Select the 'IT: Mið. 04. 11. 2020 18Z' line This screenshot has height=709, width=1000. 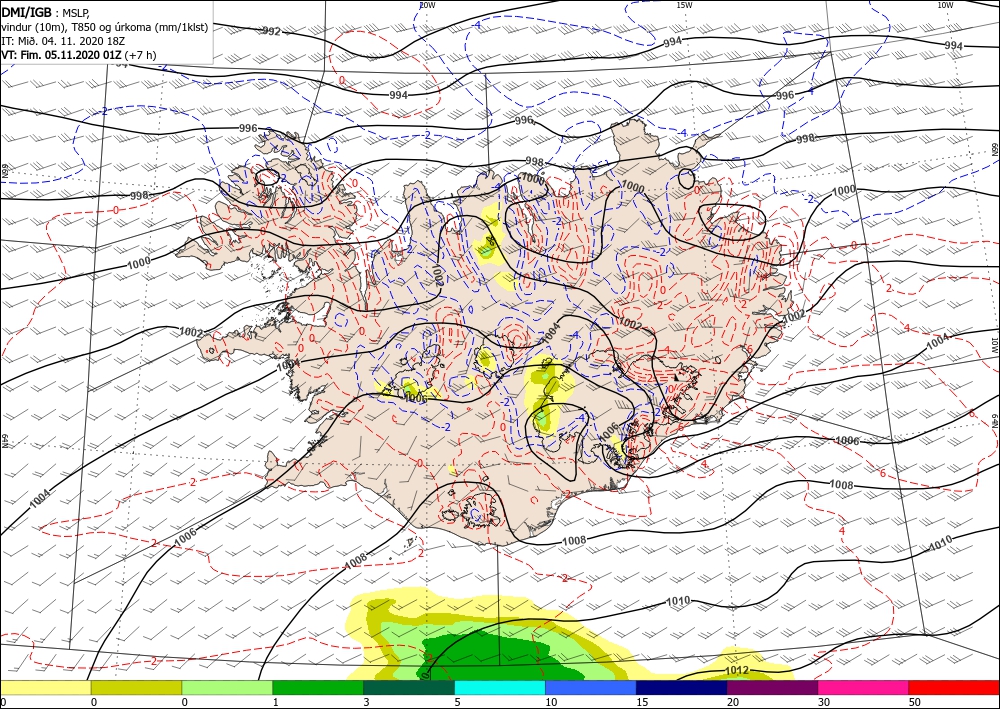(62, 41)
